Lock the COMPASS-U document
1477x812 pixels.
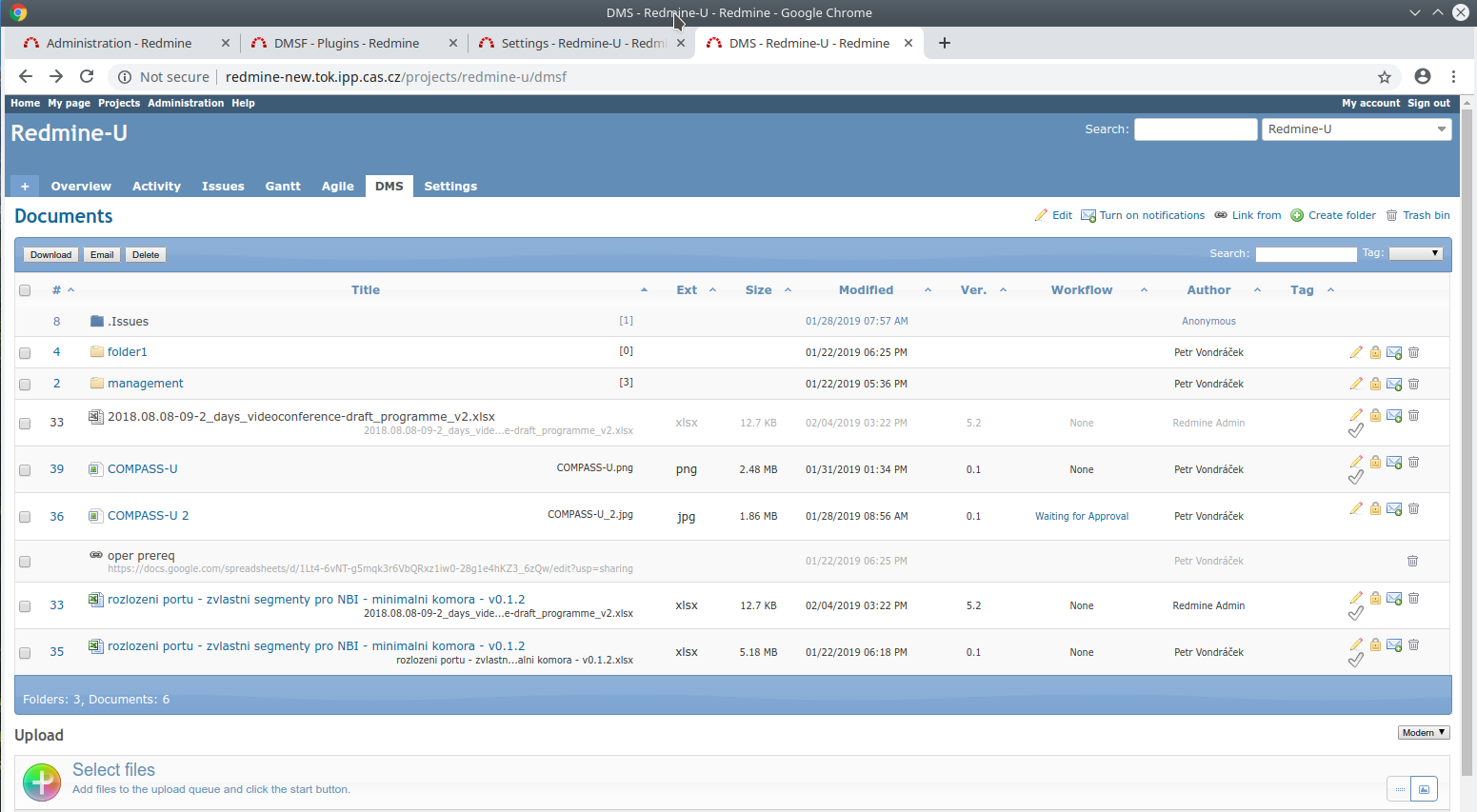coord(1375,462)
